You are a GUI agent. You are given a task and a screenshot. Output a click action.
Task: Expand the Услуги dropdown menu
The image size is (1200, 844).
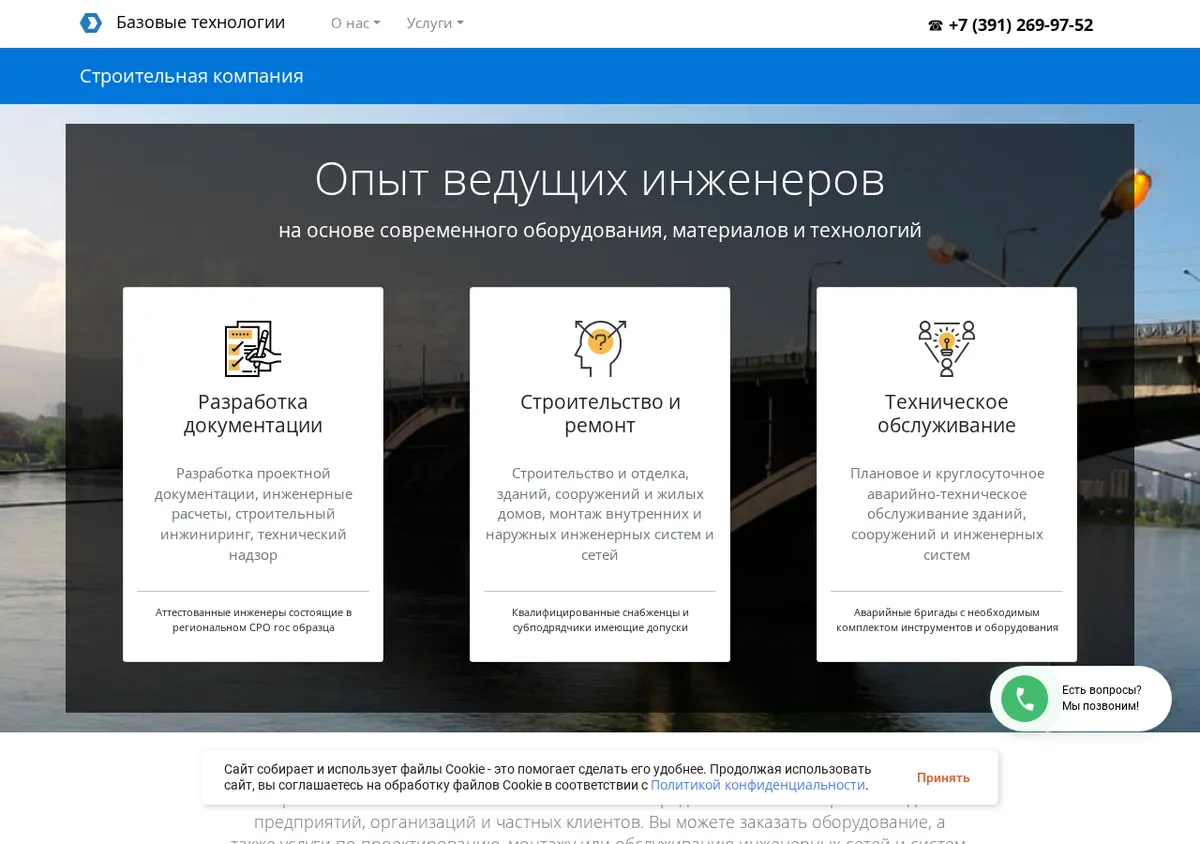(x=435, y=23)
